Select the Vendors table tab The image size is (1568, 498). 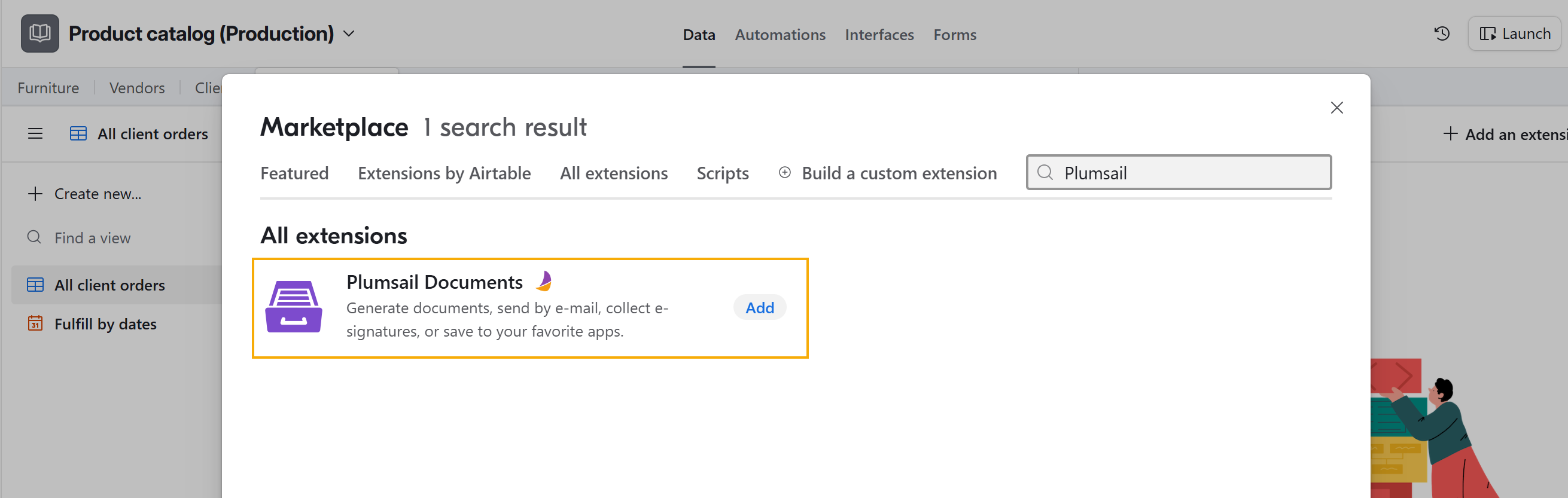pyautogui.click(x=137, y=88)
